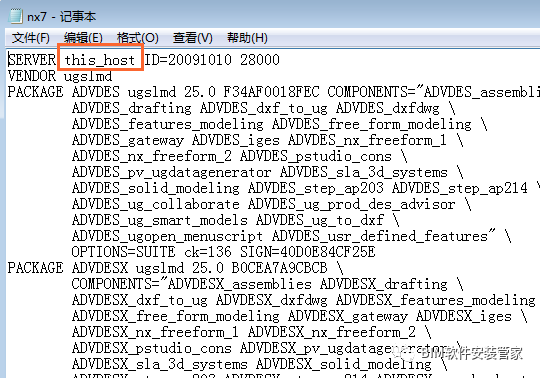This screenshot has width=540, height=378.
Task: Open the 格式(O) menu
Action: (x=137, y=38)
